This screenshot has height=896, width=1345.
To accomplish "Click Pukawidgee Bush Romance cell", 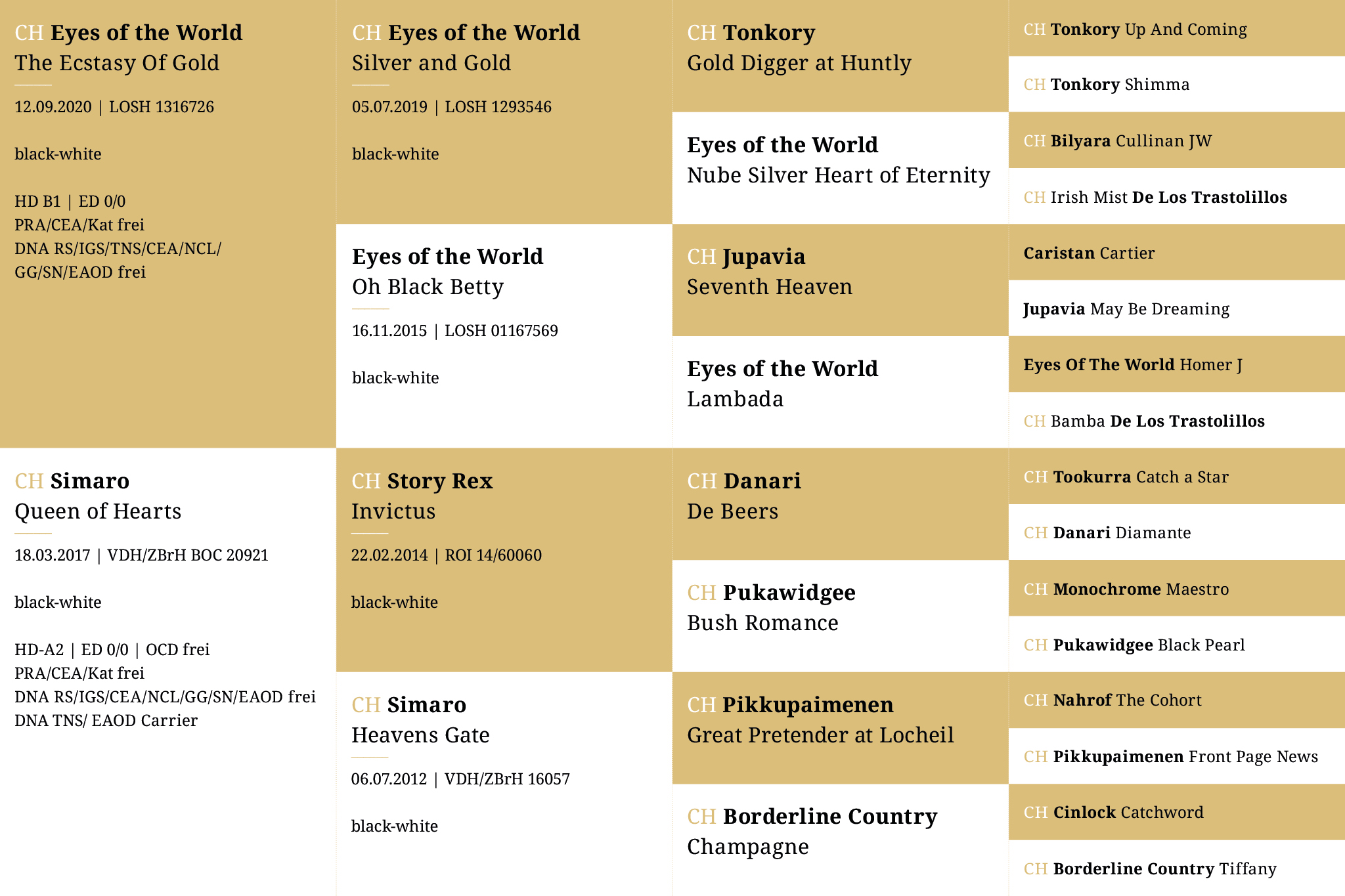I will pyautogui.click(x=771, y=607).
